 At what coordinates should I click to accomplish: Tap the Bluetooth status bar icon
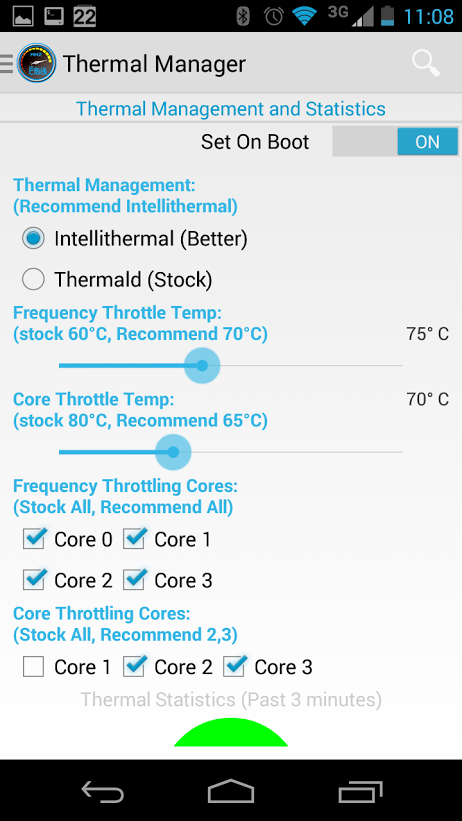(x=243, y=16)
